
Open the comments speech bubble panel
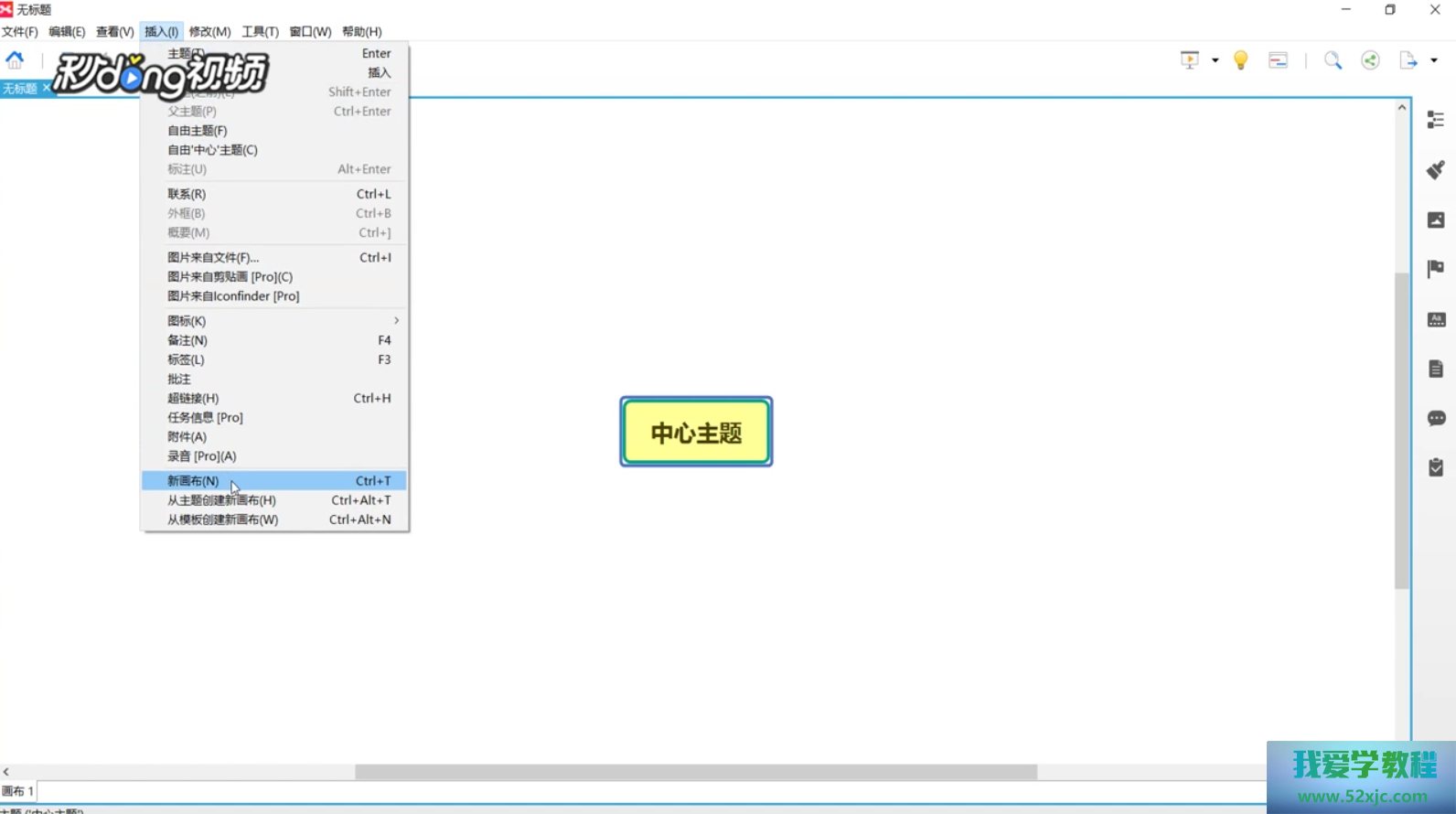pos(1435,418)
